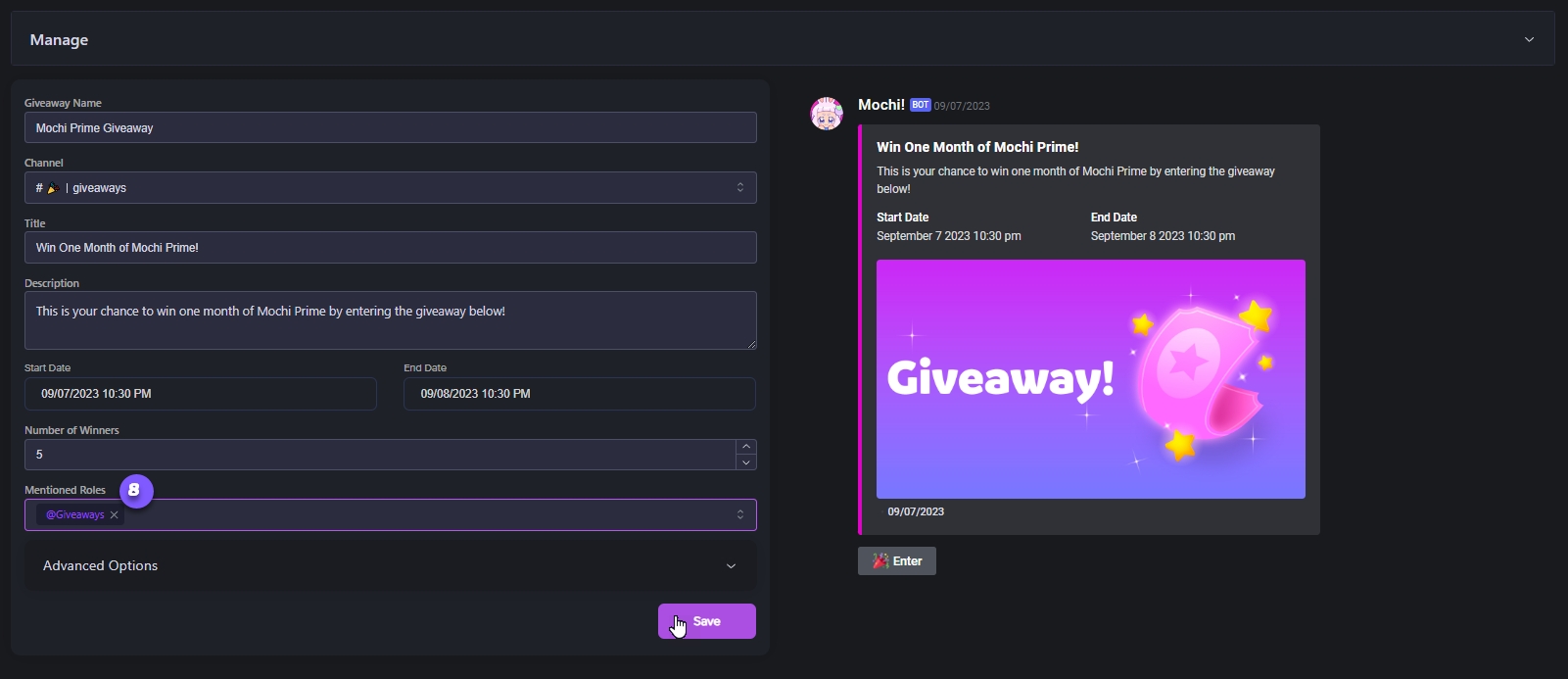Increase the number of winners

point(746,447)
